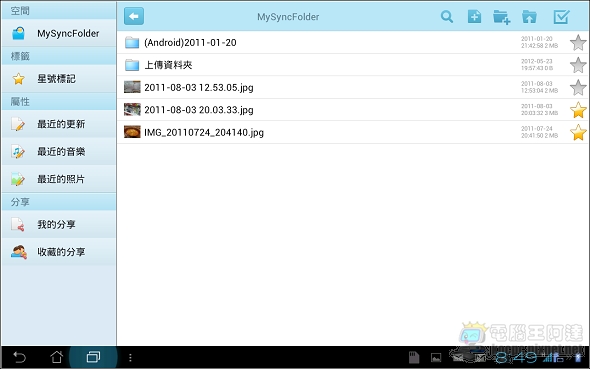590x369 pixels.
Task: Open the search magnifier icon
Action: [x=447, y=17]
